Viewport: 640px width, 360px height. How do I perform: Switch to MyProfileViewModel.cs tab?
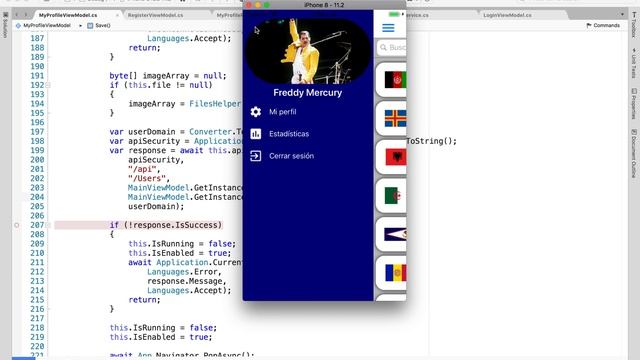pyautogui.click(x=68, y=15)
